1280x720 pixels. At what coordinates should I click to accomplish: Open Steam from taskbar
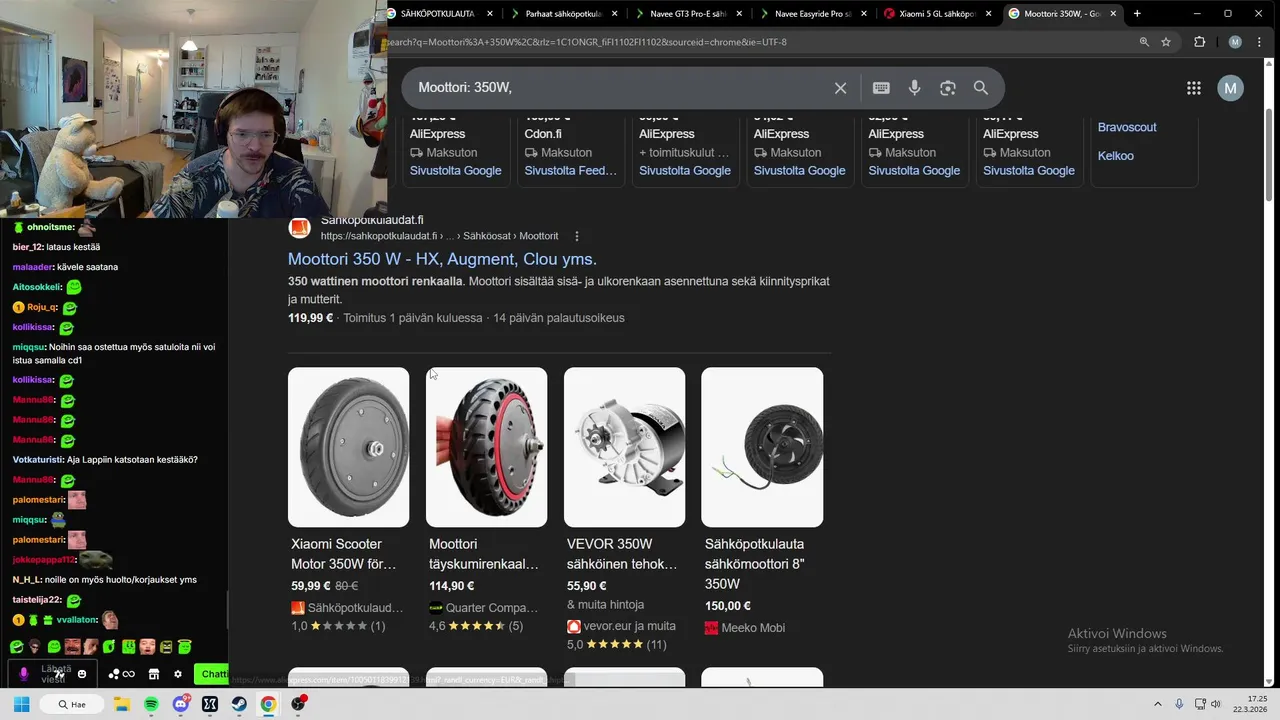[x=239, y=704]
